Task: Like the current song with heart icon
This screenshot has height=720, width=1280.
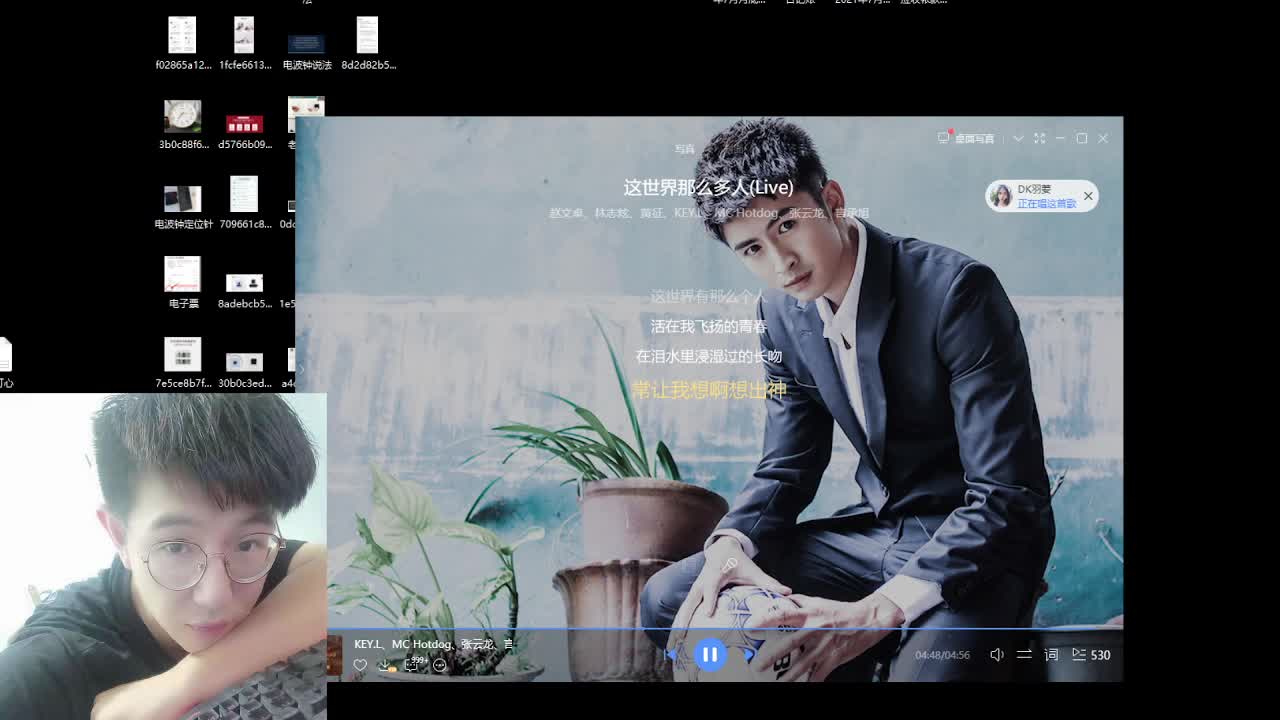Action: tap(360, 665)
